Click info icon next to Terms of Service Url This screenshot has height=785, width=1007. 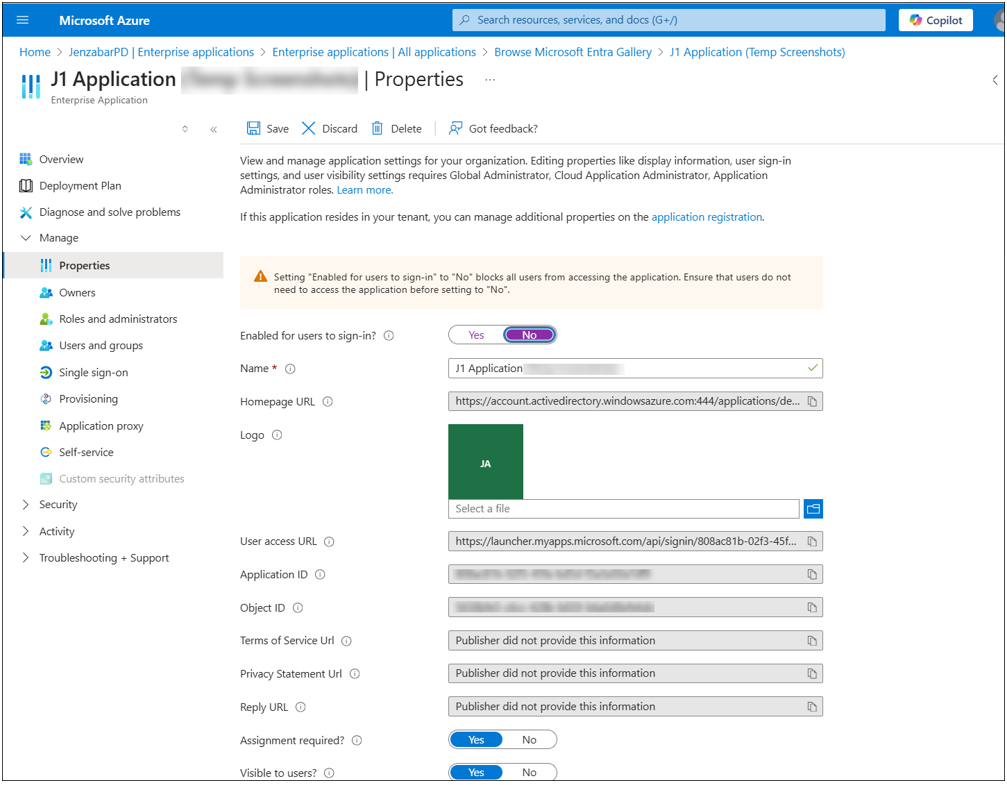point(346,641)
